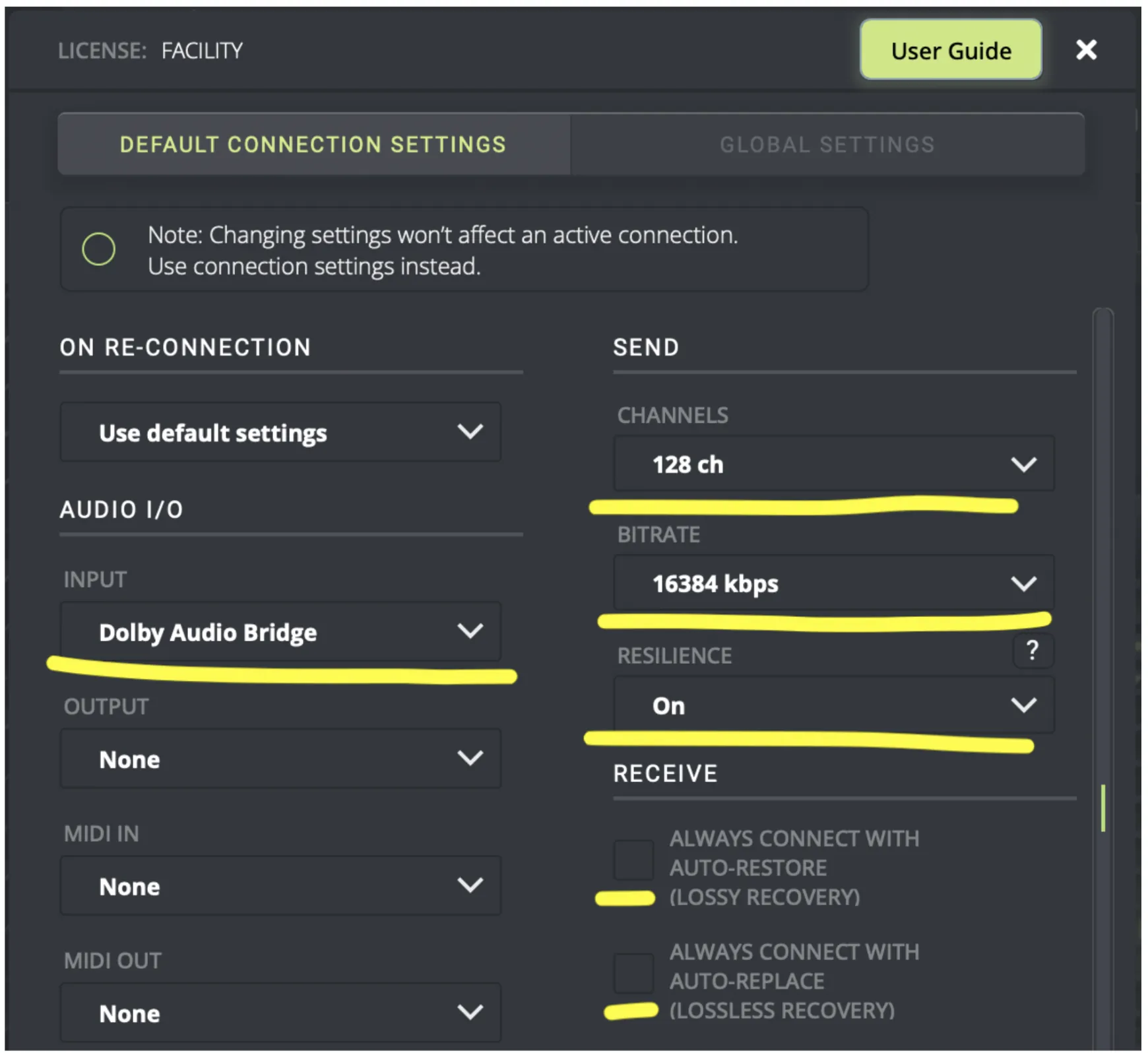Viewport: 1148px width, 1053px height.
Task: Open the Audio Output dropdown
Action: [x=280, y=759]
